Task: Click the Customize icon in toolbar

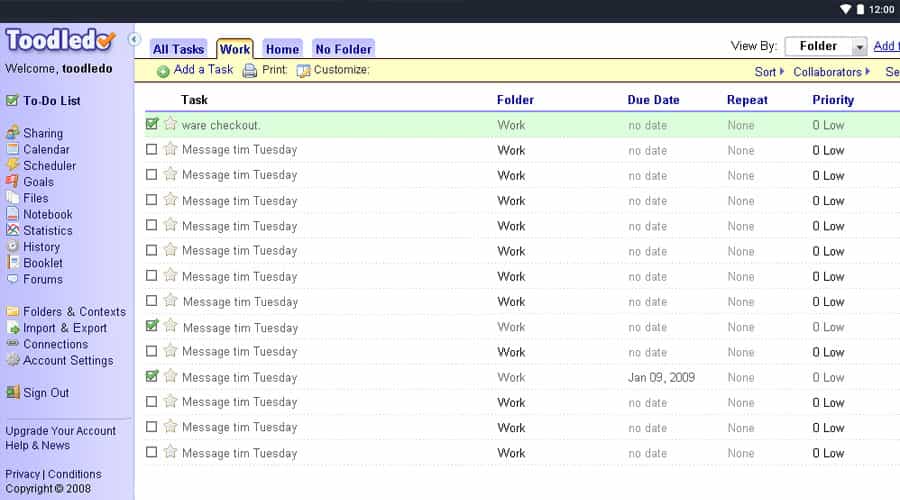Action: [x=303, y=71]
